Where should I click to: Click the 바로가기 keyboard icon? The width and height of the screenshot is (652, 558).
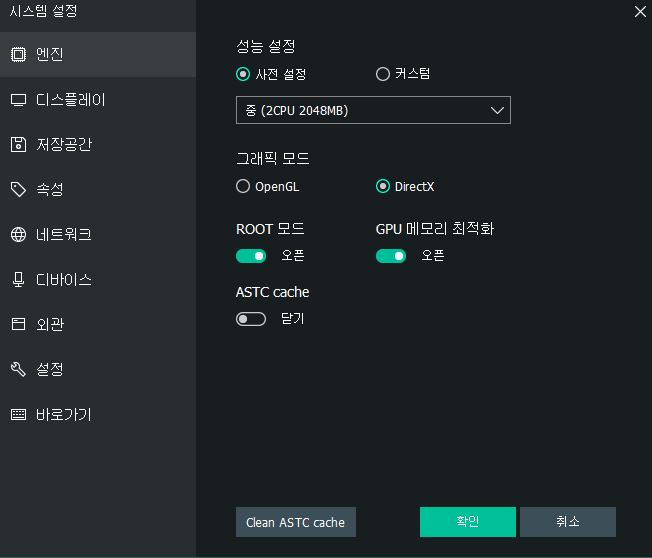tap(18, 415)
